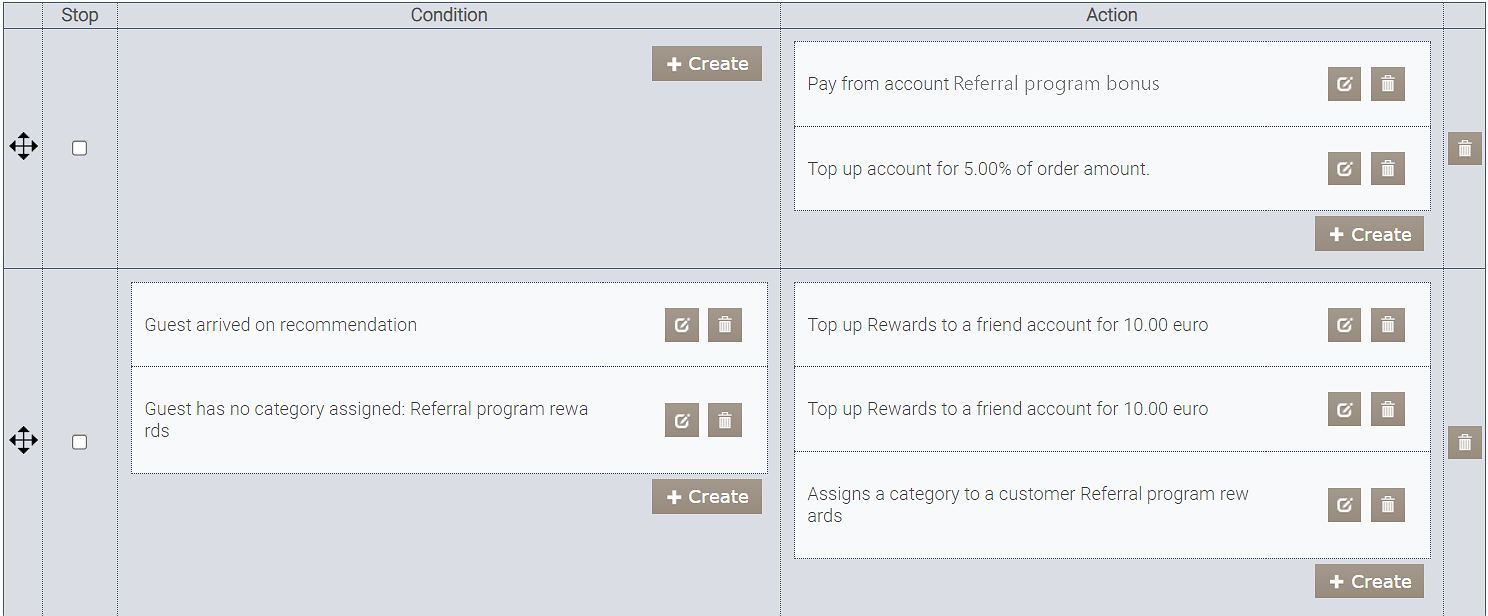Edit the 'Guest has no category assigned' condition
The image size is (1488, 616).
click(x=681, y=420)
